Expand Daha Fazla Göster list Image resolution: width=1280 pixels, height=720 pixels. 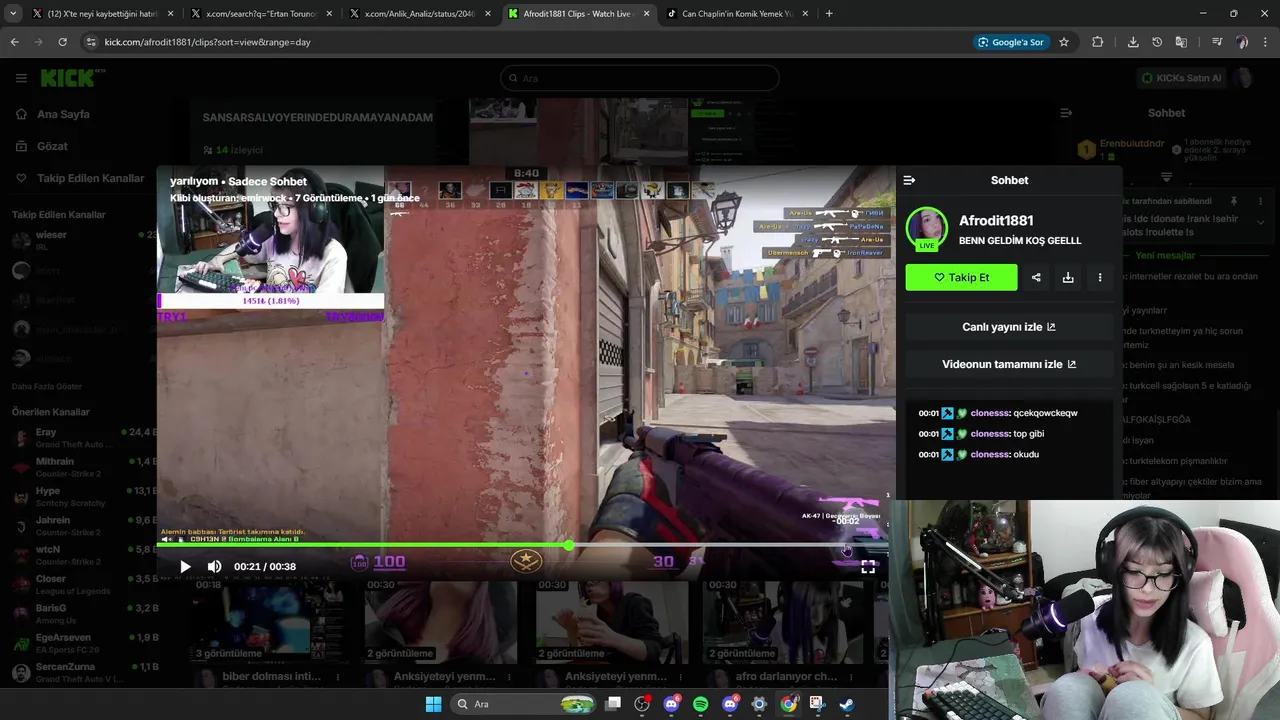click(x=47, y=386)
